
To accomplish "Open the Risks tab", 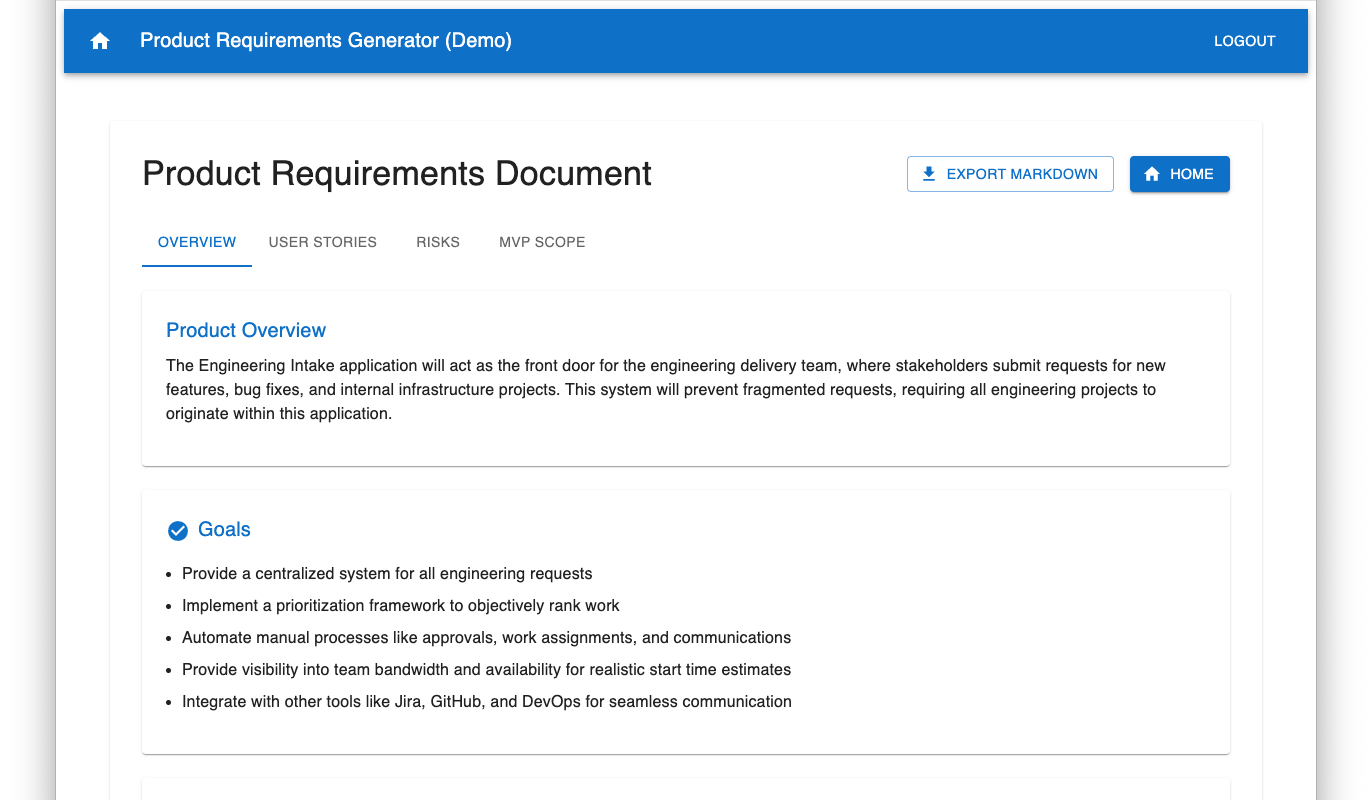I will tap(438, 242).
